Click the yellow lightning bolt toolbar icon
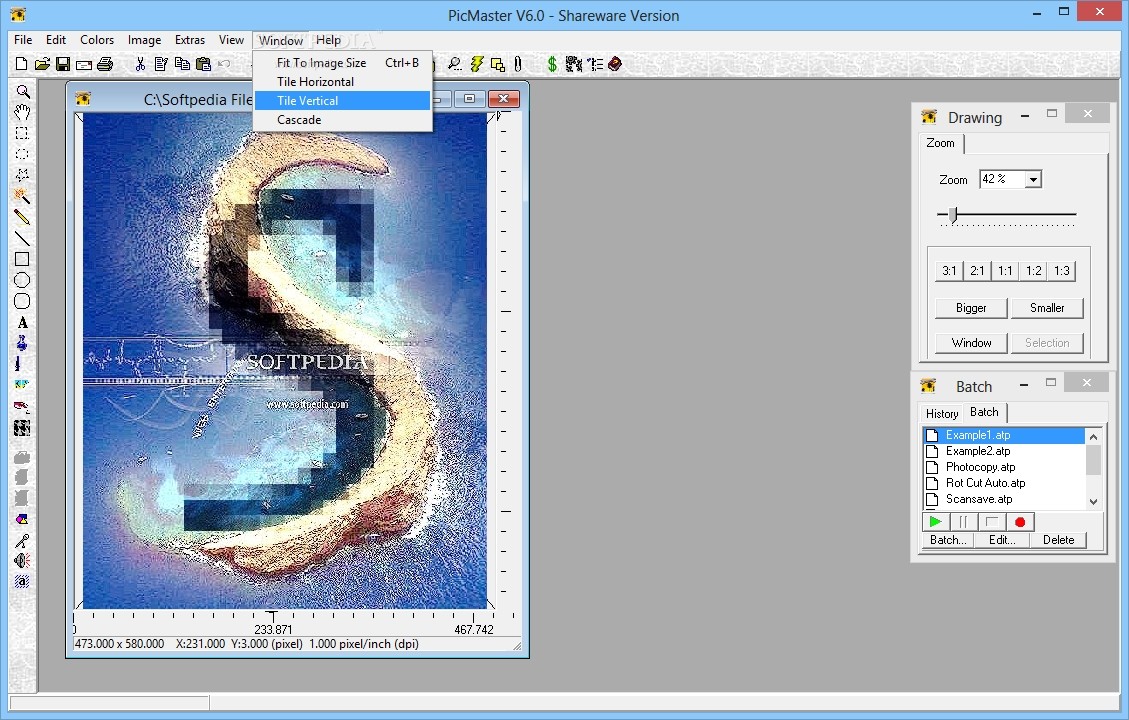Screen dimensions: 1129x720 [x=477, y=64]
